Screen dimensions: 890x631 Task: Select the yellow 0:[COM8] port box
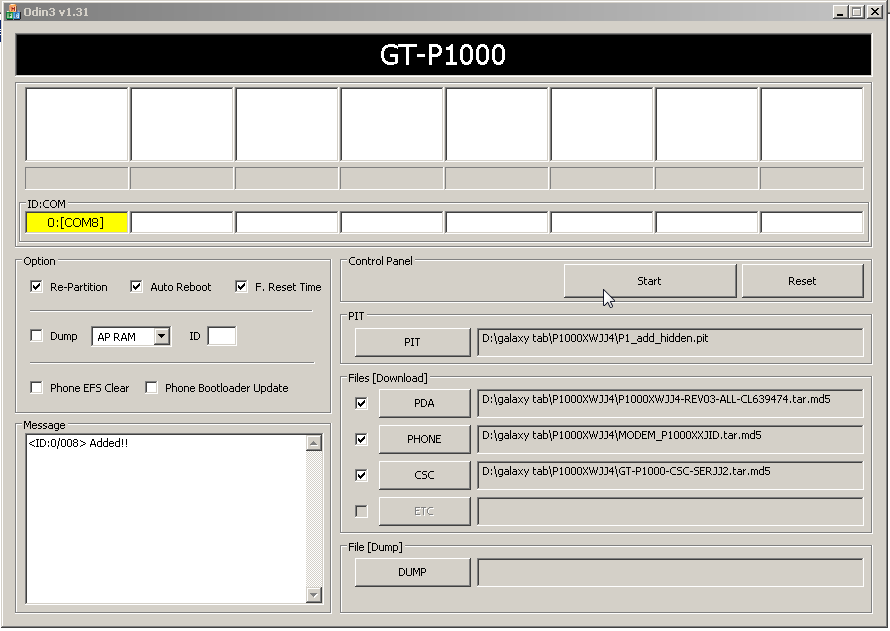click(77, 222)
